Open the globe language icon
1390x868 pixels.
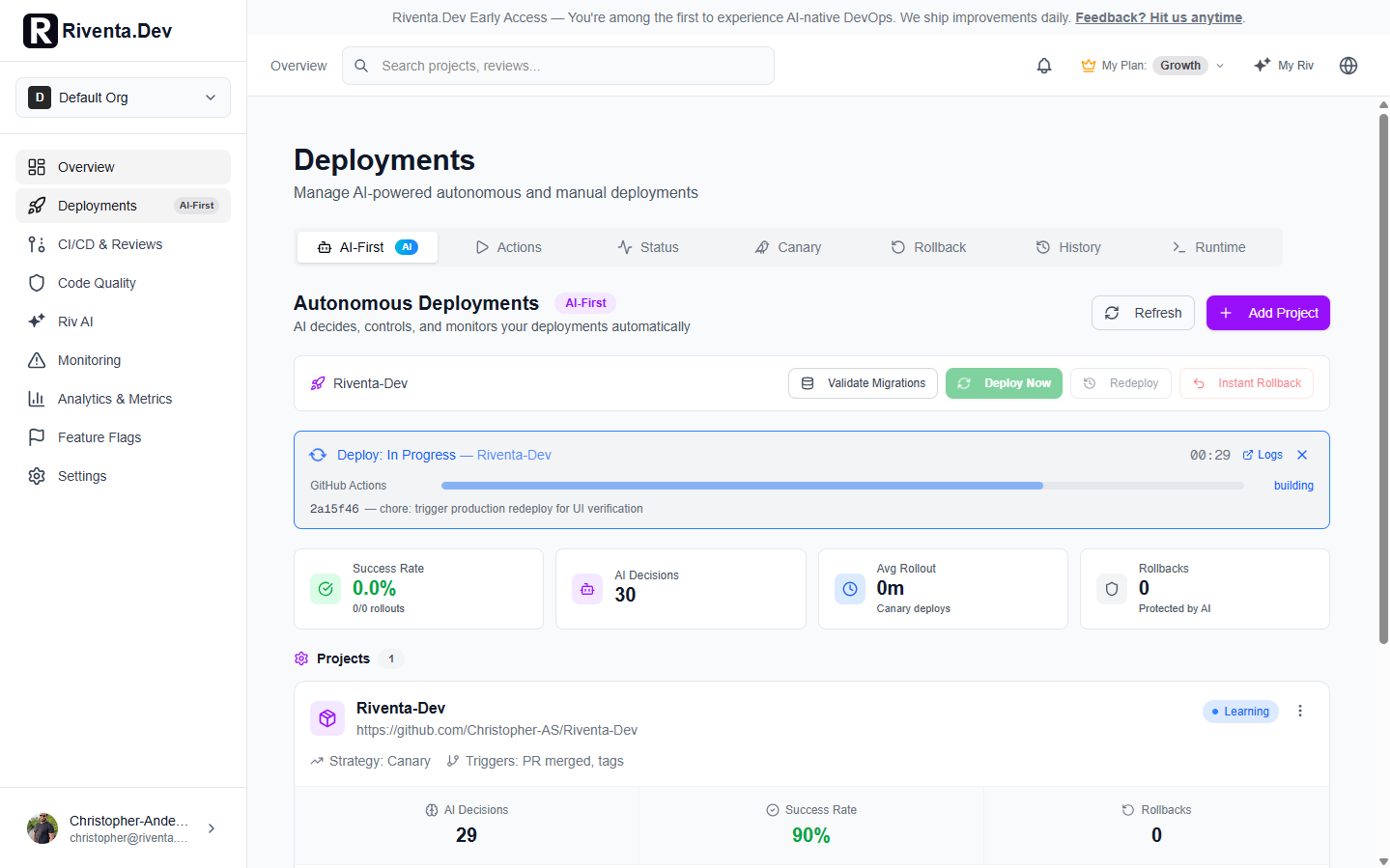(x=1348, y=66)
